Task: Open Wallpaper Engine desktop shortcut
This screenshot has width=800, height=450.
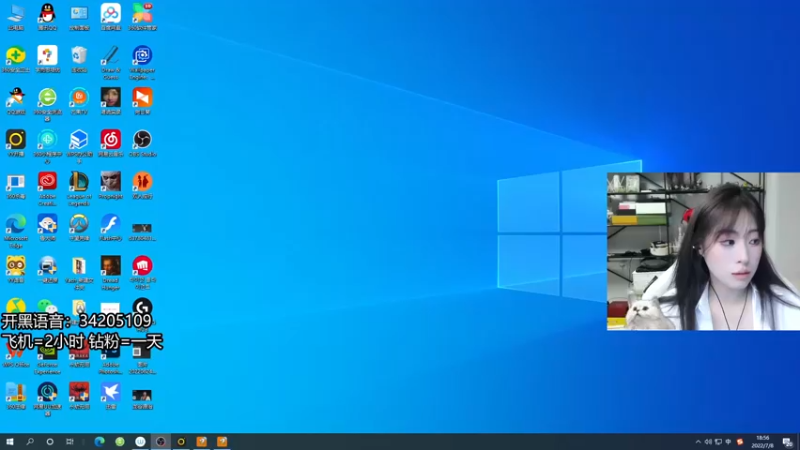Action: pos(142,62)
